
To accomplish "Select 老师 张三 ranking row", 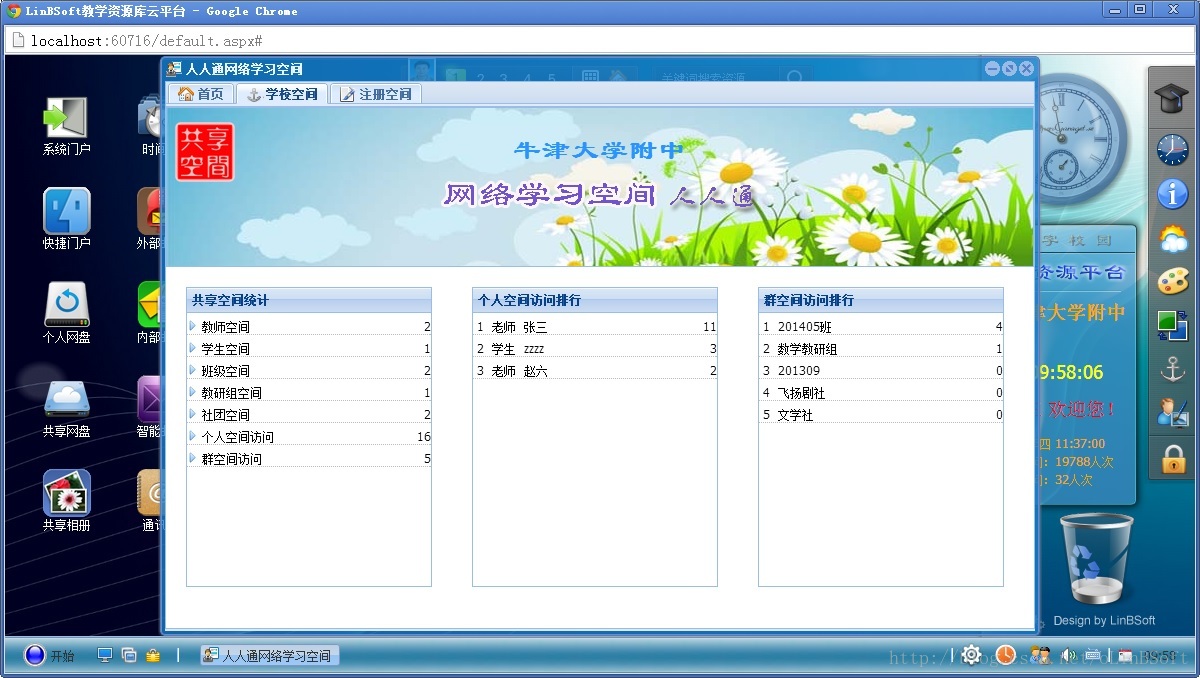I will [595, 327].
